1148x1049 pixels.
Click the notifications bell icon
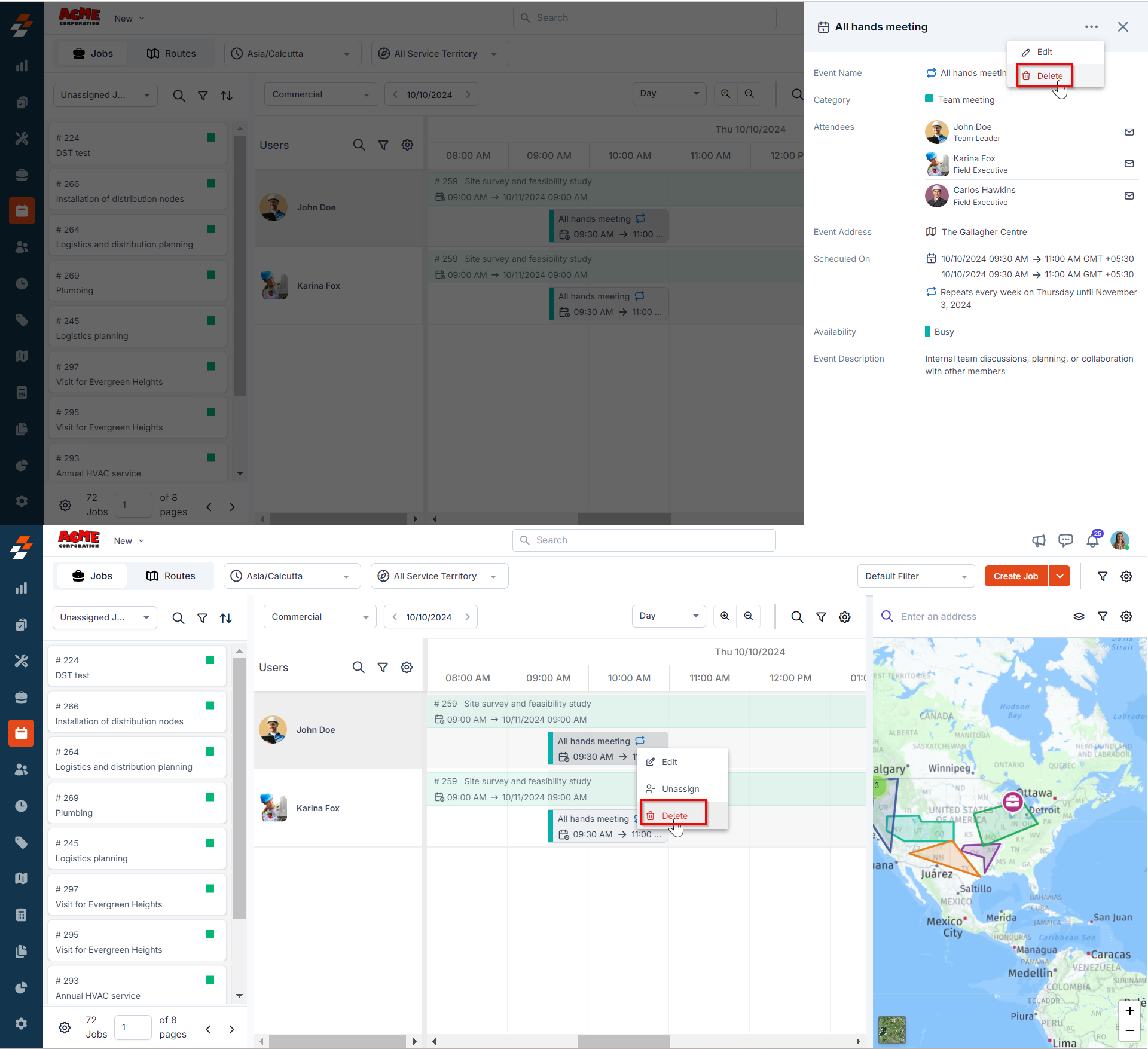[1092, 541]
